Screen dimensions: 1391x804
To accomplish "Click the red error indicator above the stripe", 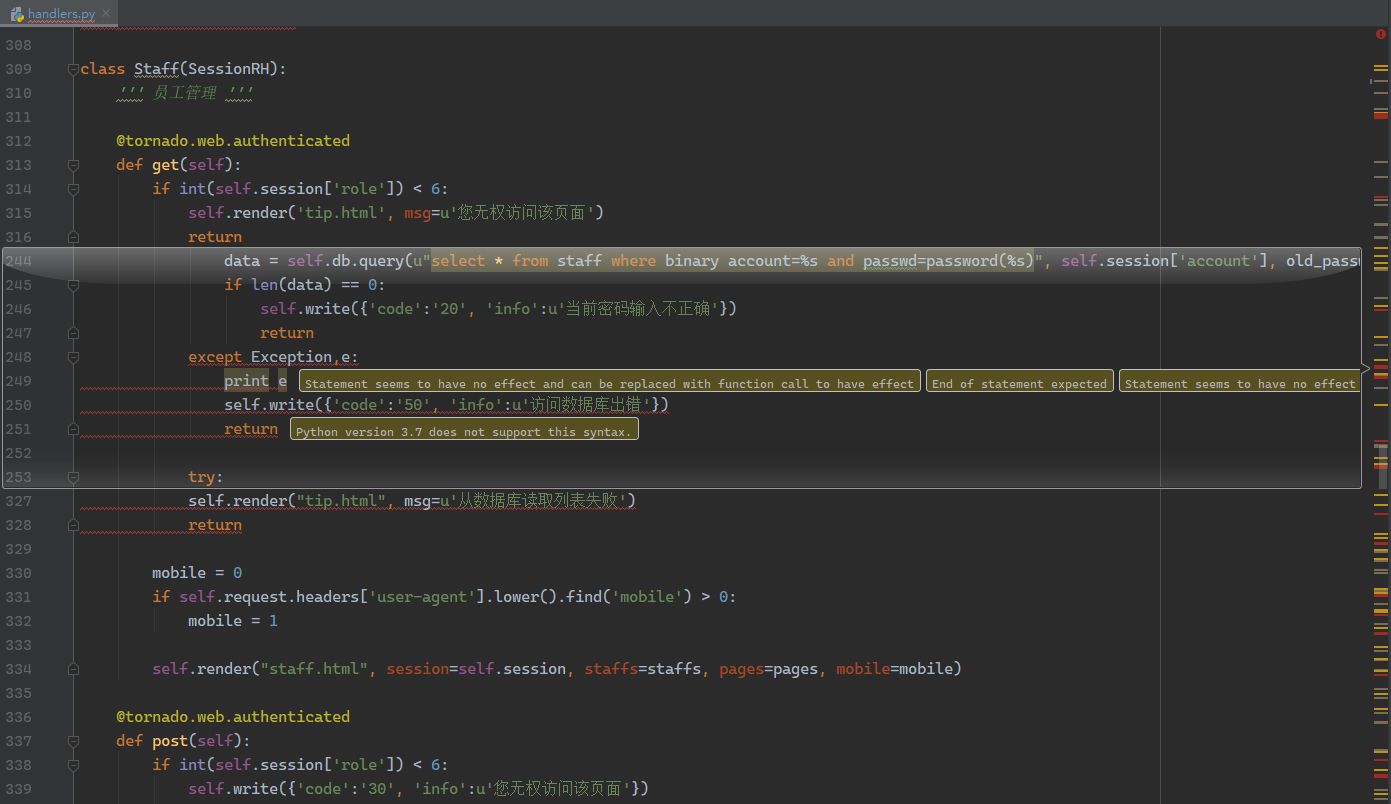I will pos(1381,35).
